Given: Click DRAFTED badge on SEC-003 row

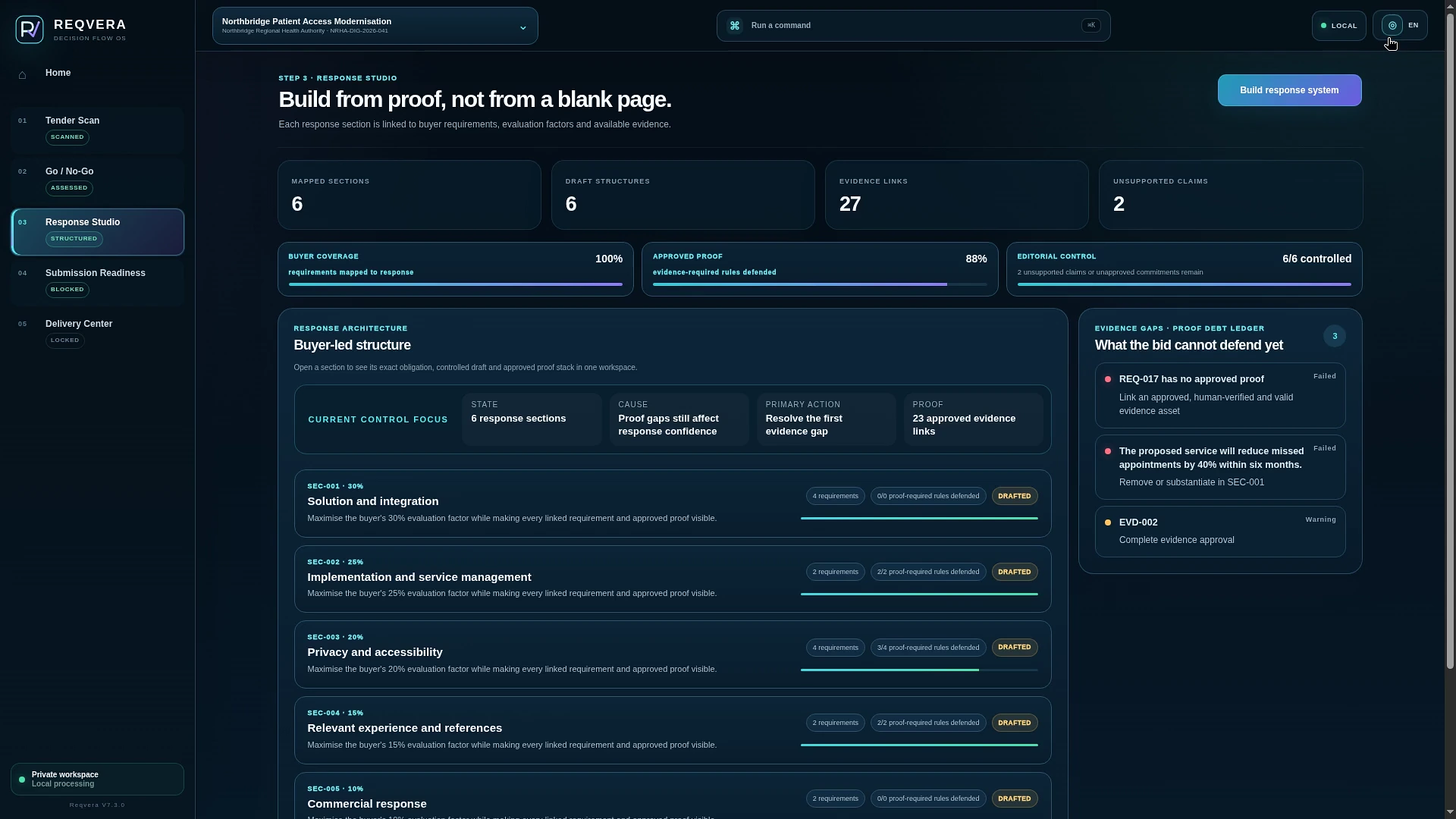Looking at the screenshot, I should [x=1015, y=648].
